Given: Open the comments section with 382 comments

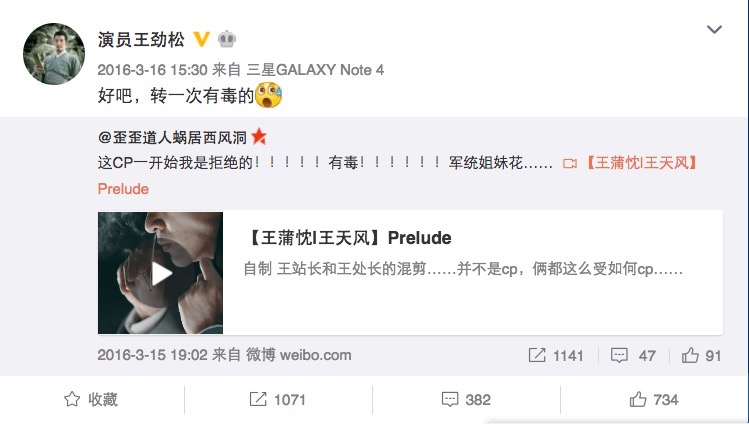Looking at the screenshot, I should [x=466, y=400].
